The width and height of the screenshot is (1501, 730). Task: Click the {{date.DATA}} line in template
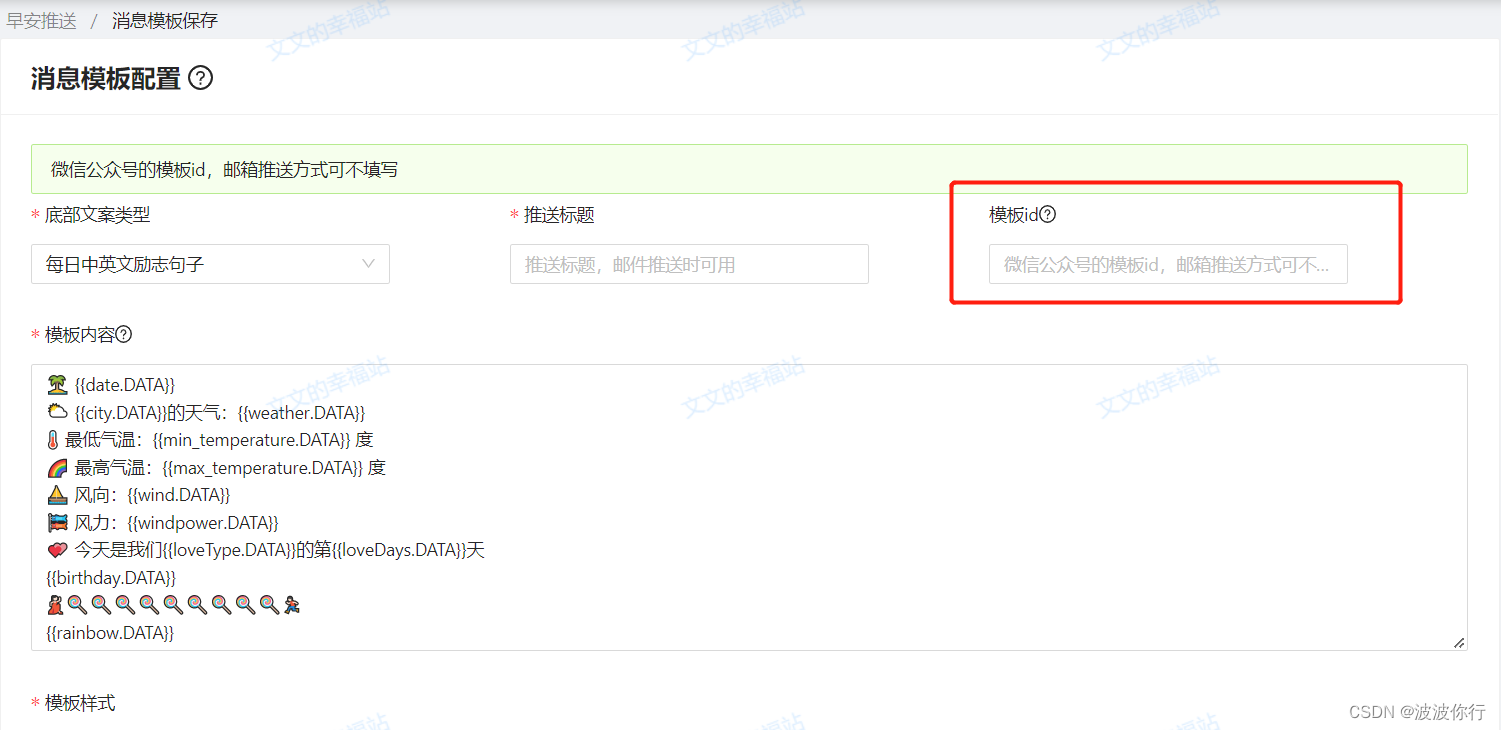coord(111,385)
